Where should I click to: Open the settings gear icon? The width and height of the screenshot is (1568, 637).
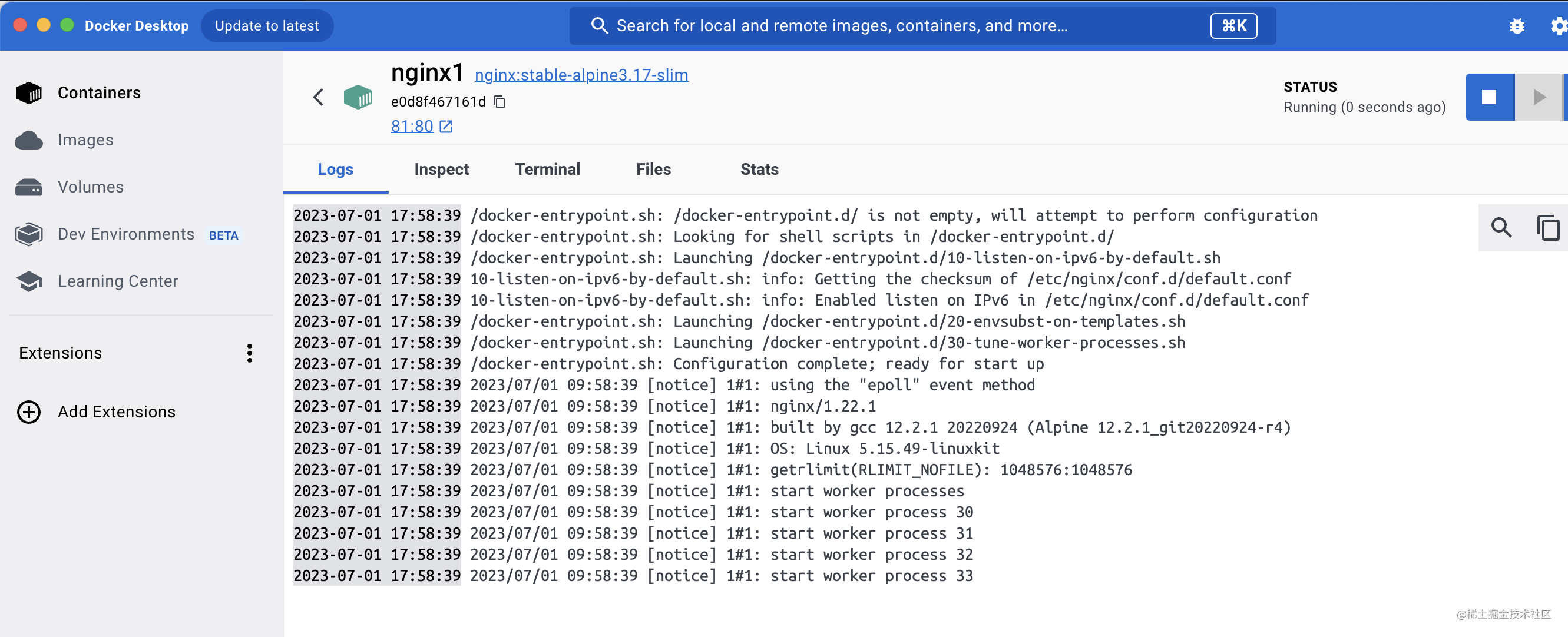tap(1558, 26)
